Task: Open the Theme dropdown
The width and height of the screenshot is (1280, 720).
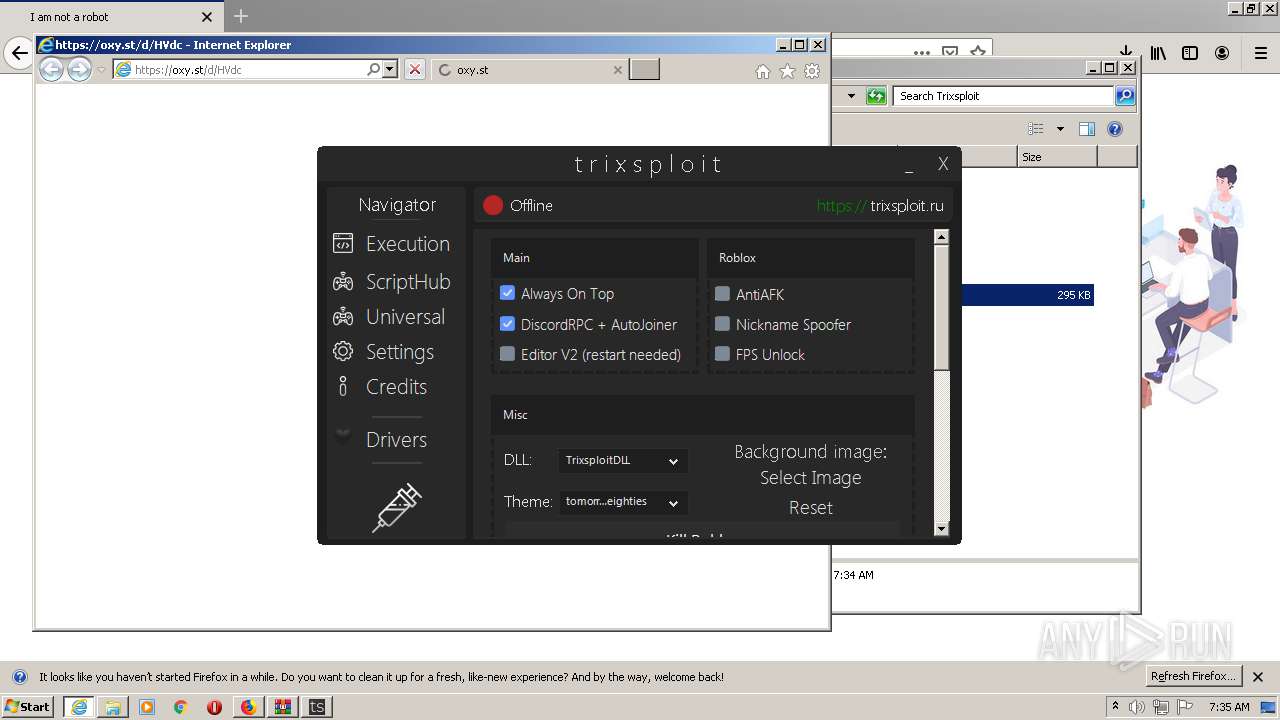Action: [x=622, y=502]
